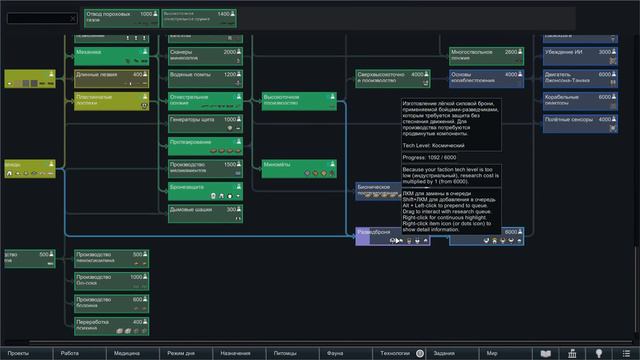This screenshot has width=640, height=360.
Task: Queue the Многоствольное оружие research
Action: [x=487, y=56]
